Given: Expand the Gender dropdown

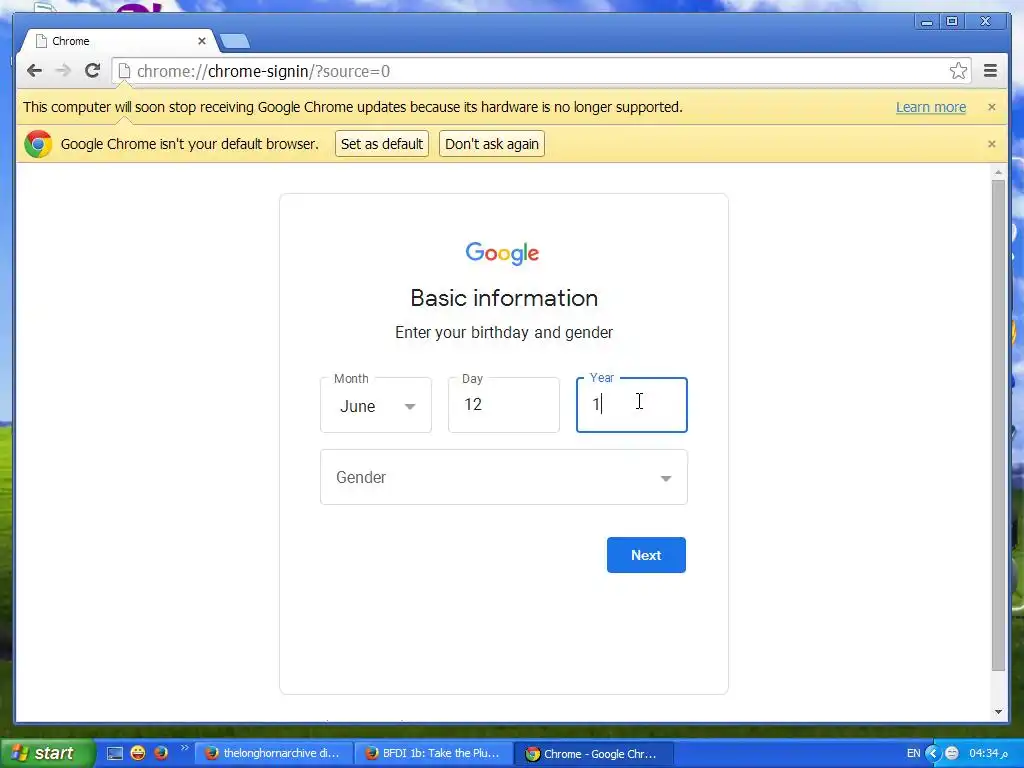Looking at the screenshot, I should [504, 477].
